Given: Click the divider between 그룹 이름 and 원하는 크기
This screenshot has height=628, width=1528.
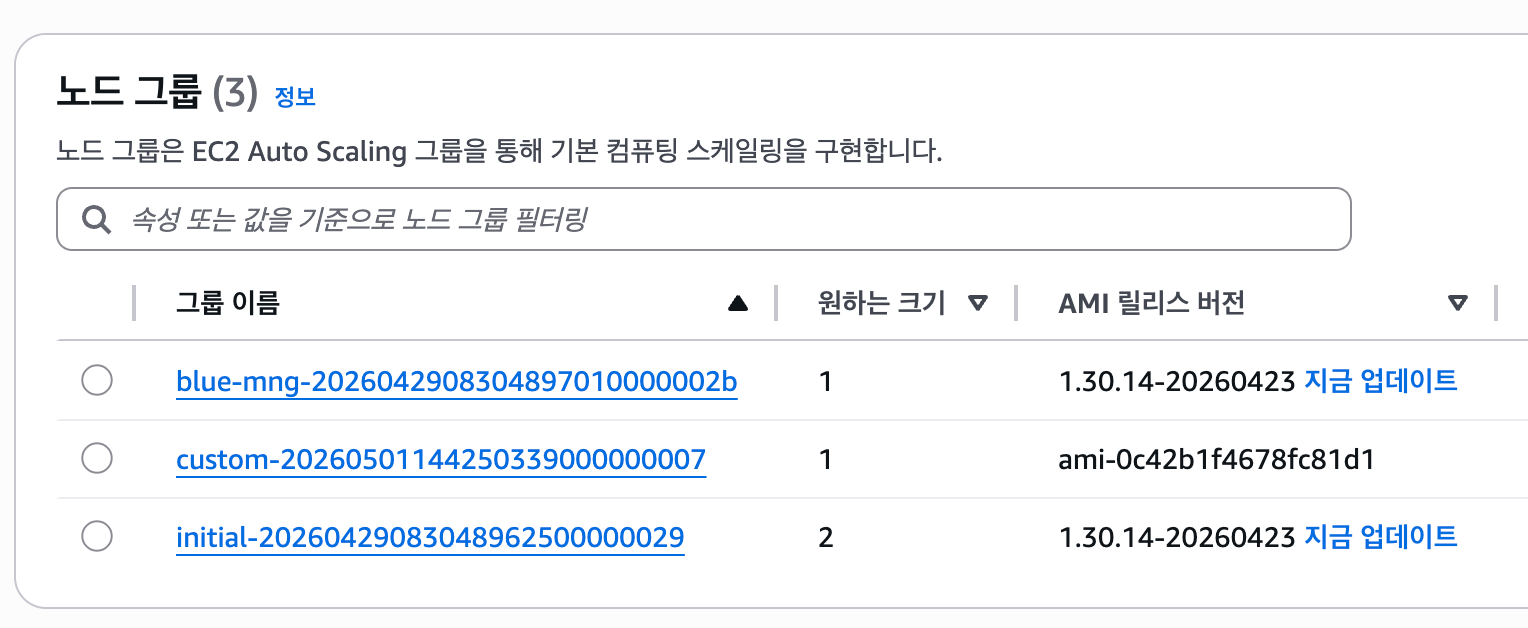Looking at the screenshot, I should pos(776,303).
